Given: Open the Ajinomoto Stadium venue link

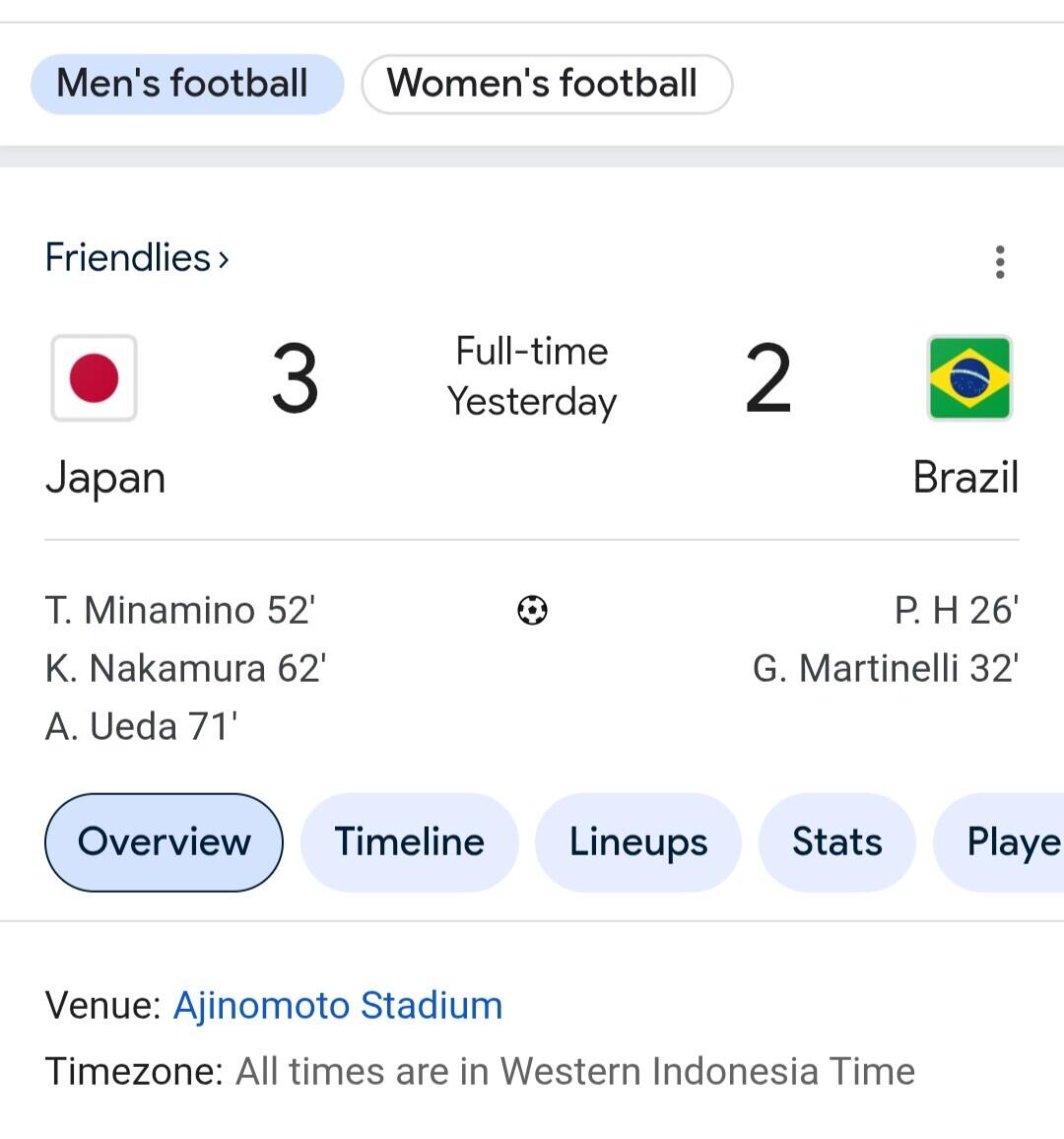Looking at the screenshot, I should [x=338, y=1006].
